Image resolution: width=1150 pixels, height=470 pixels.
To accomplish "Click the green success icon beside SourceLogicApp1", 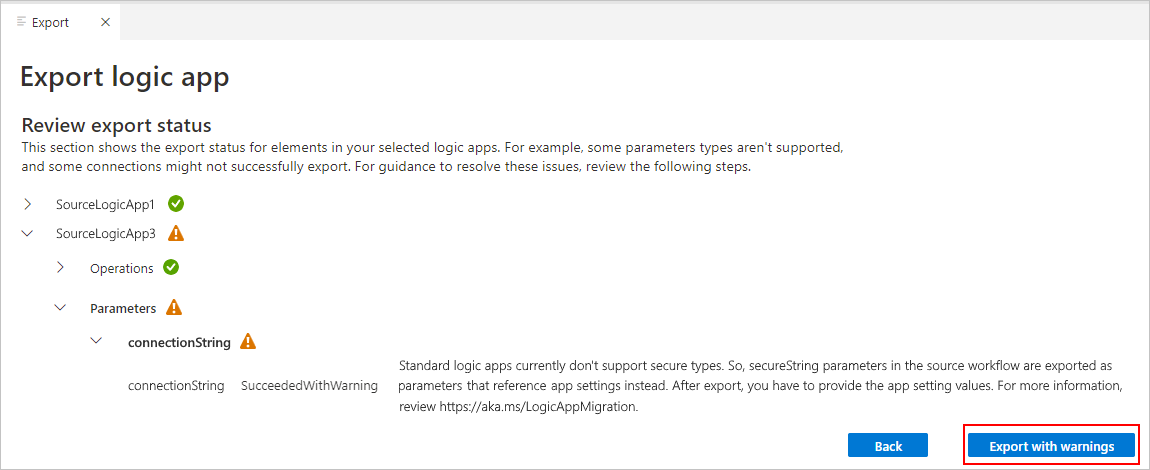I will coord(176,204).
